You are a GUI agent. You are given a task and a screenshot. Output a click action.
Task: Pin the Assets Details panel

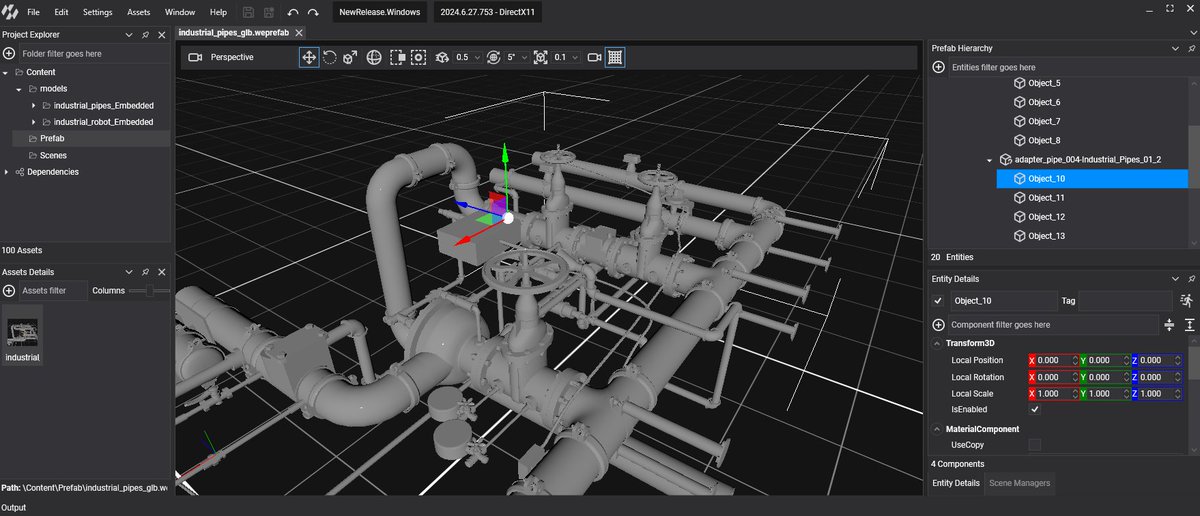pos(145,272)
